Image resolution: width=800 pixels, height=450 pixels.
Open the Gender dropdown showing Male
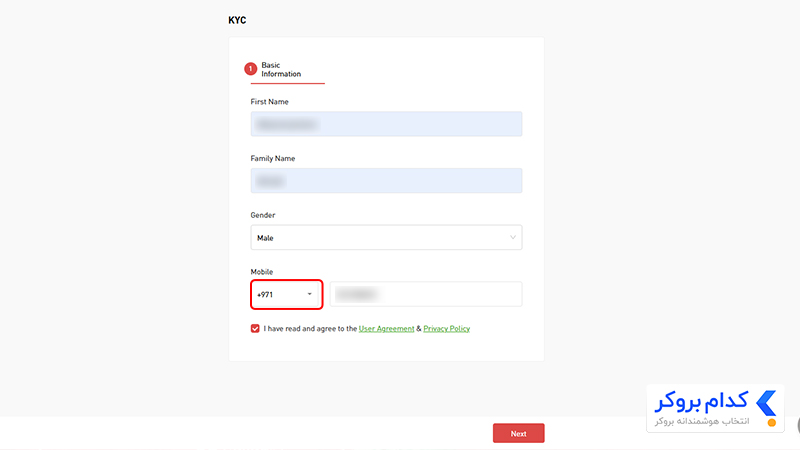(x=386, y=237)
